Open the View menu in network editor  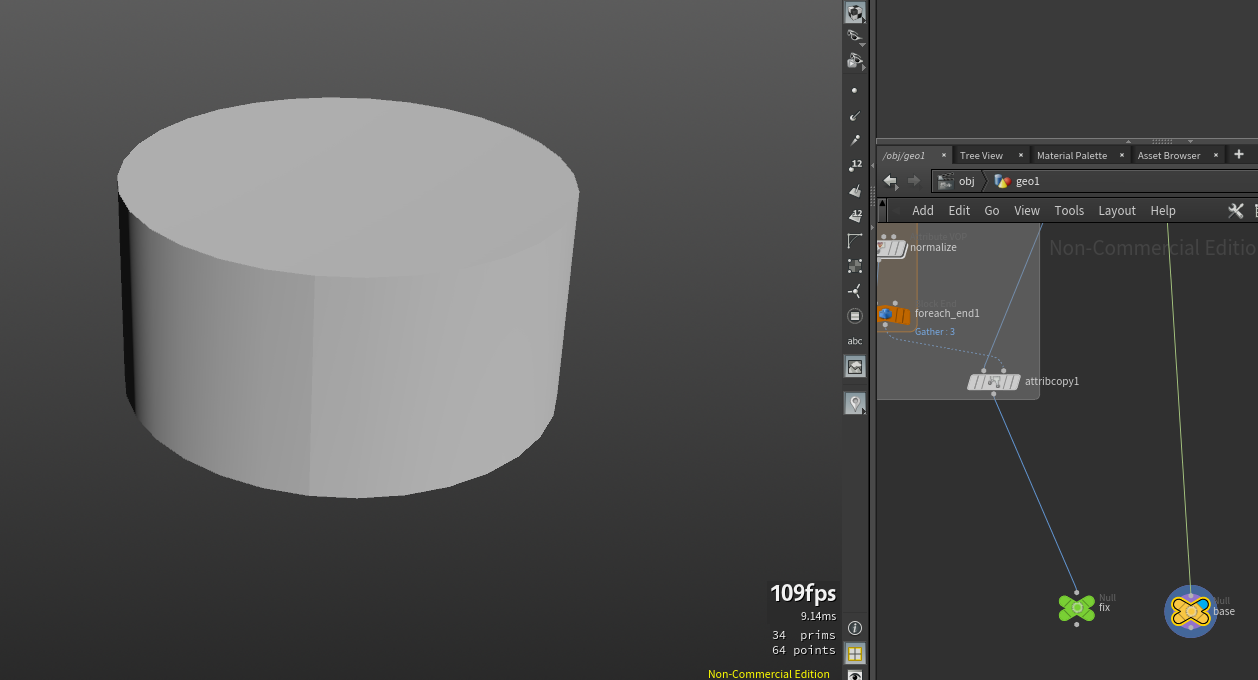point(1027,210)
